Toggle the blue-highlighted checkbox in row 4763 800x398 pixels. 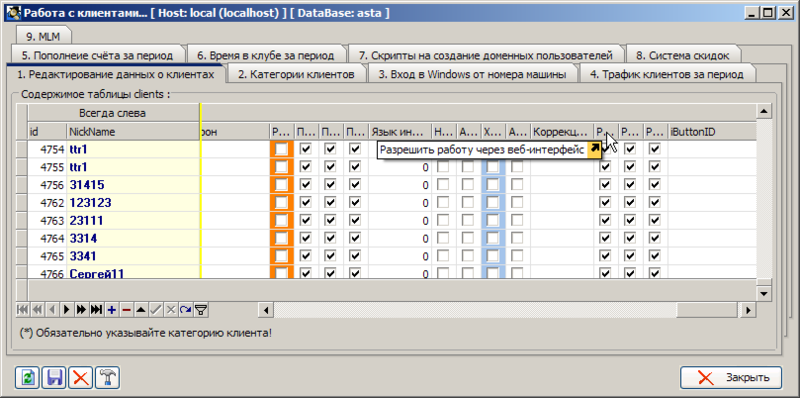point(493,220)
